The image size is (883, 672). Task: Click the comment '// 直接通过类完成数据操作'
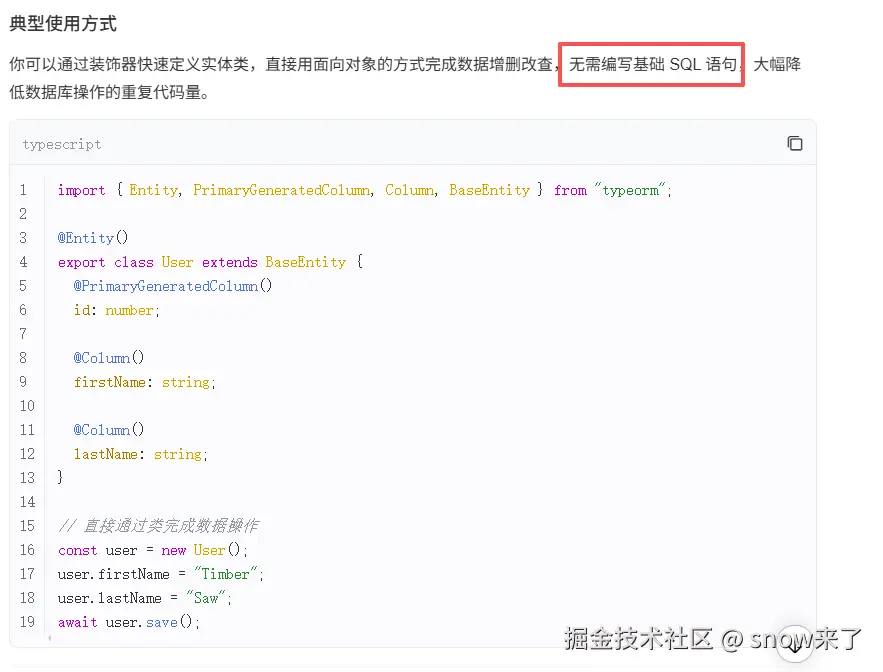158,526
